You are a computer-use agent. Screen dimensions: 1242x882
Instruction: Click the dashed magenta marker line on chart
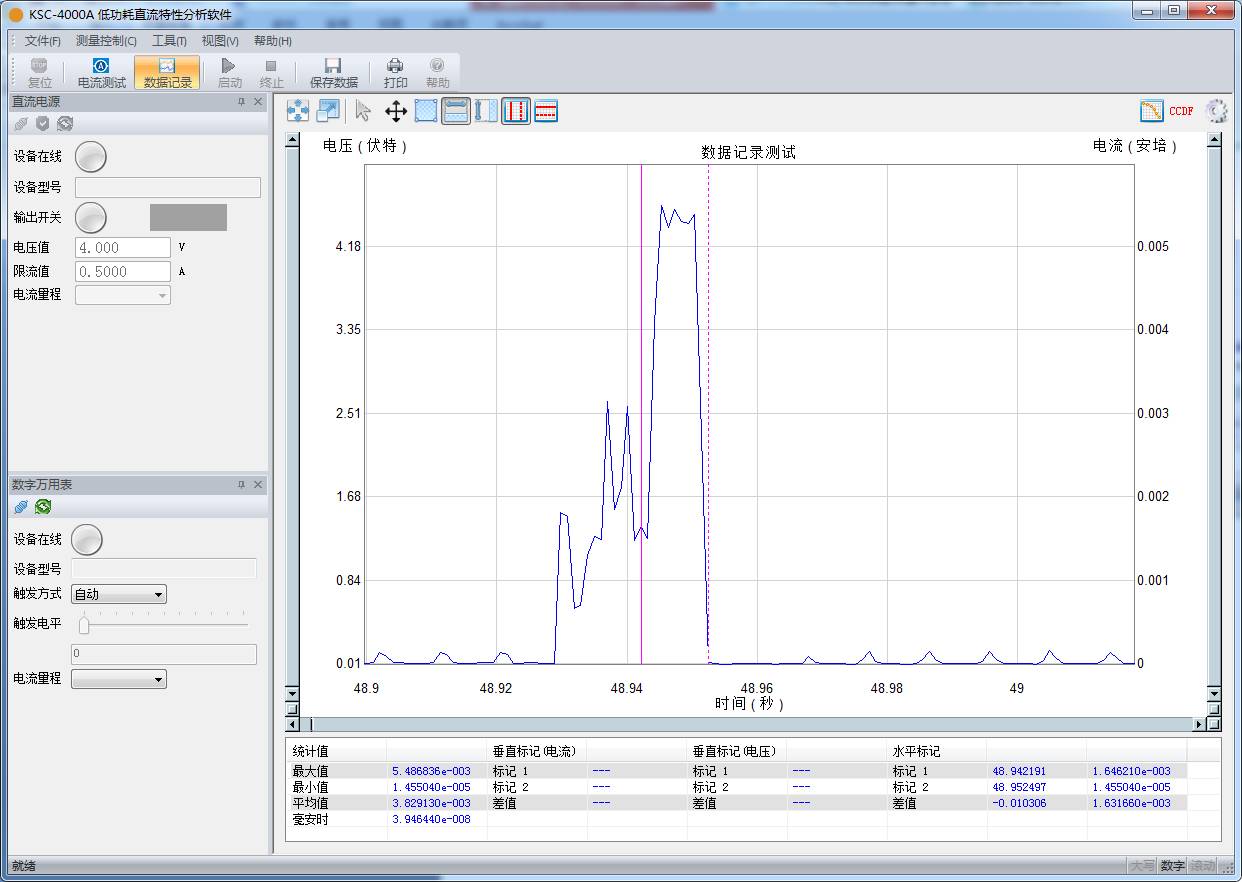[708, 414]
